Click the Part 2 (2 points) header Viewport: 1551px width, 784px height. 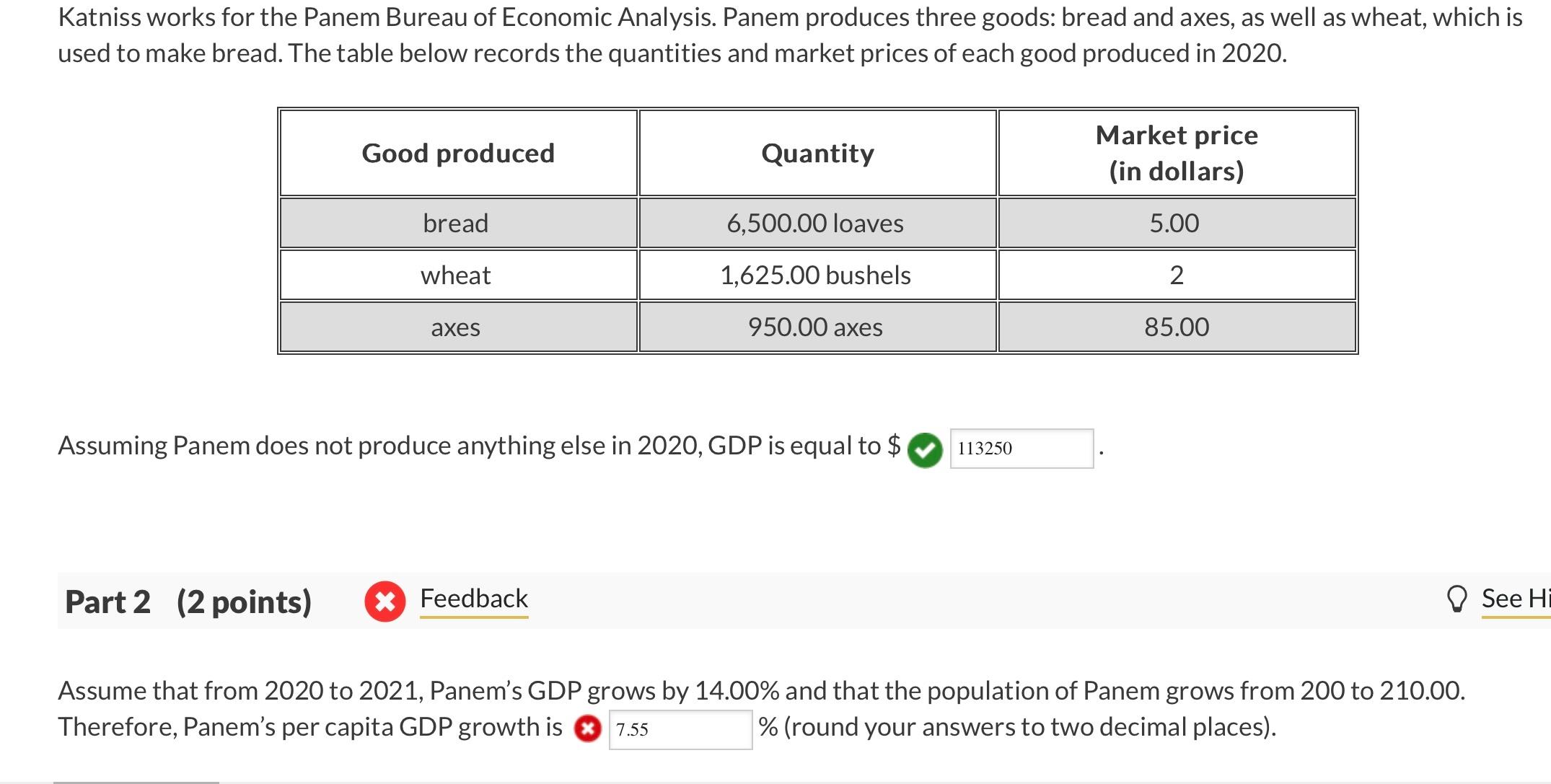(x=188, y=602)
